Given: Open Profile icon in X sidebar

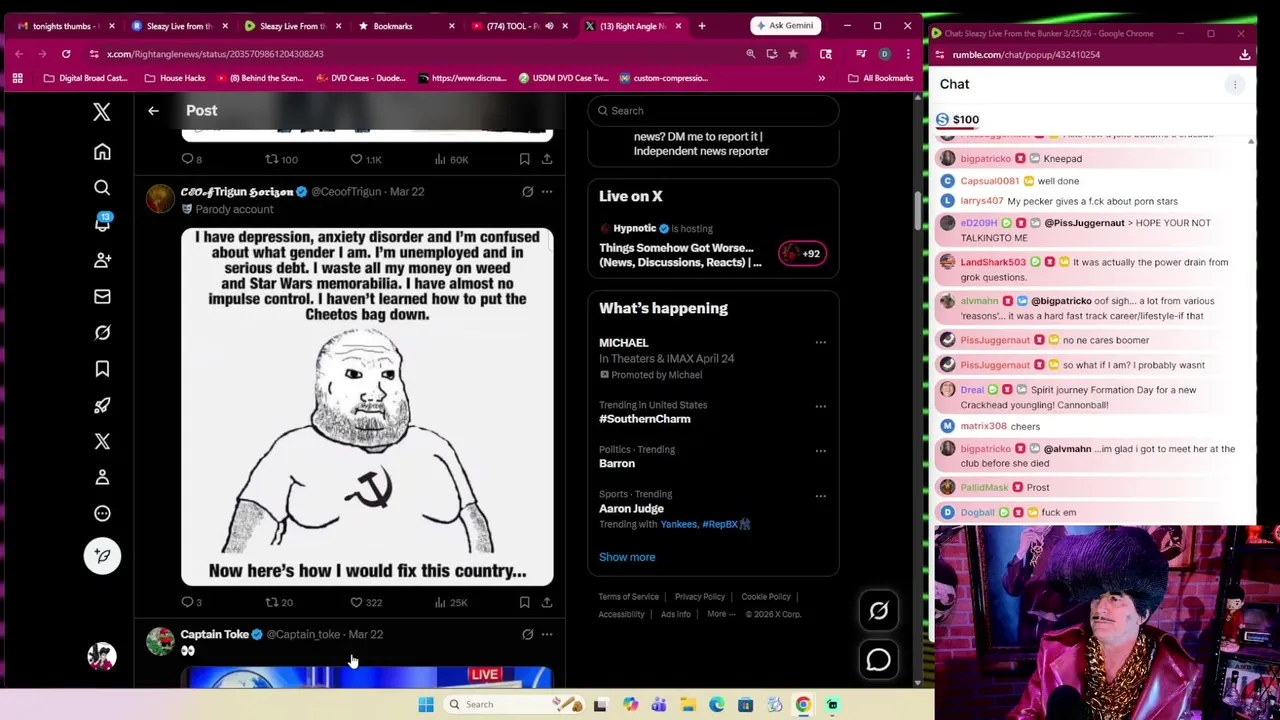Looking at the screenshot, I should [x=102, y=477].
